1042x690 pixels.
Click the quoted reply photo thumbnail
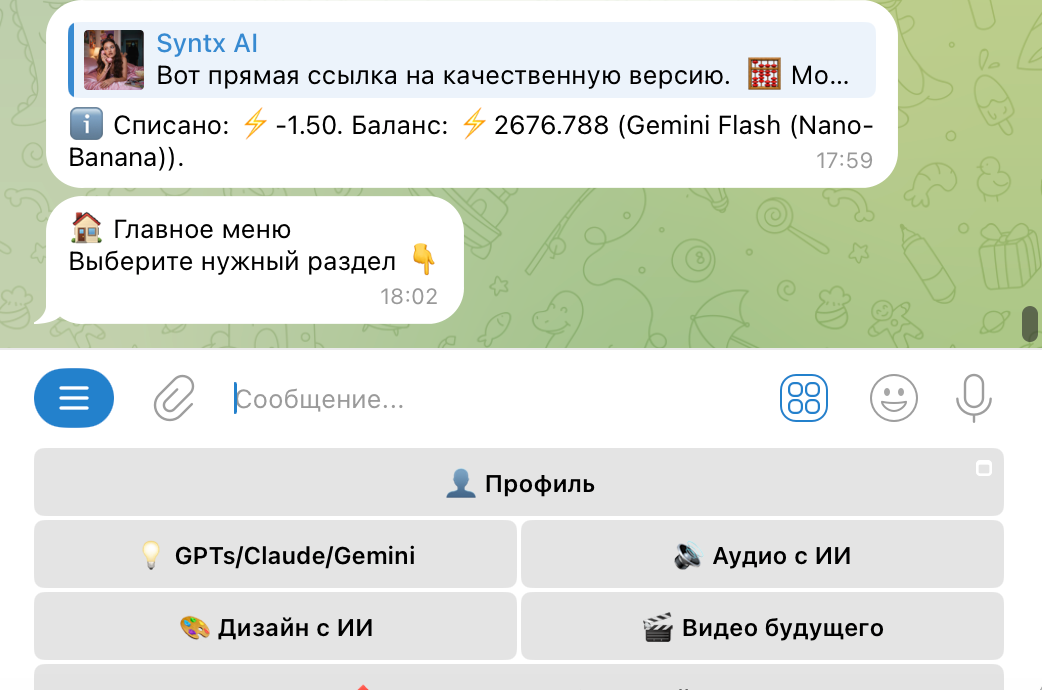(113, 60)
